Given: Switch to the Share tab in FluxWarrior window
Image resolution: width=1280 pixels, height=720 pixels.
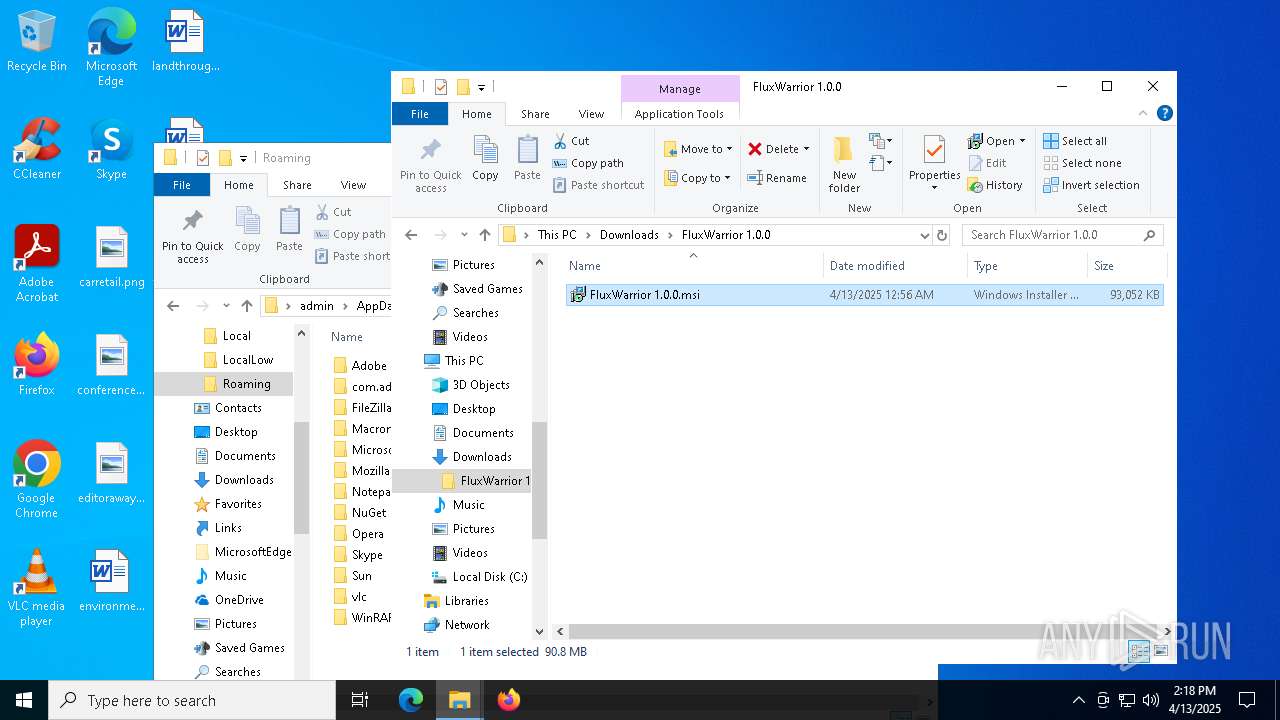Looking at the screenshot, I should click(535, 114).
